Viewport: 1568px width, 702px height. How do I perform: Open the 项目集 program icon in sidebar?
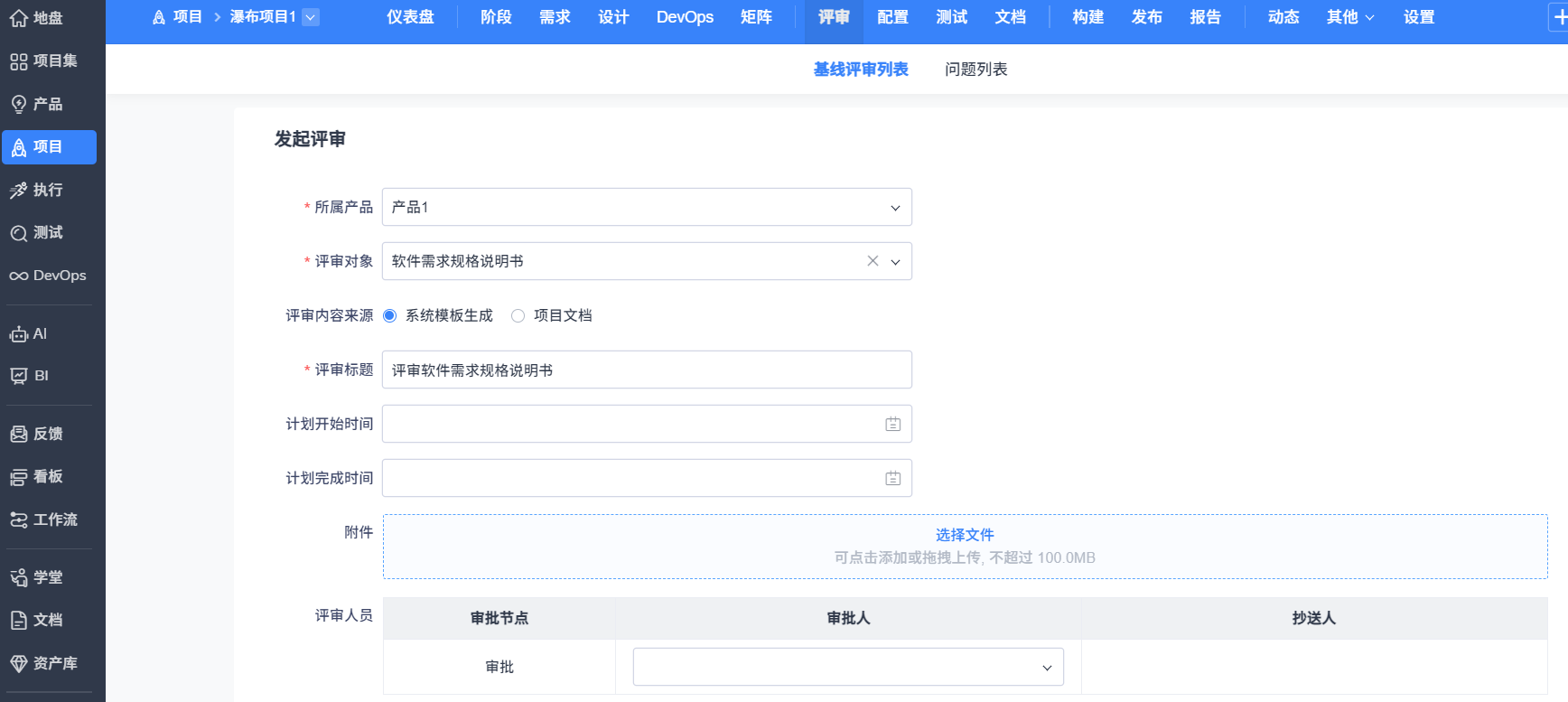click(x=19, y=61)
